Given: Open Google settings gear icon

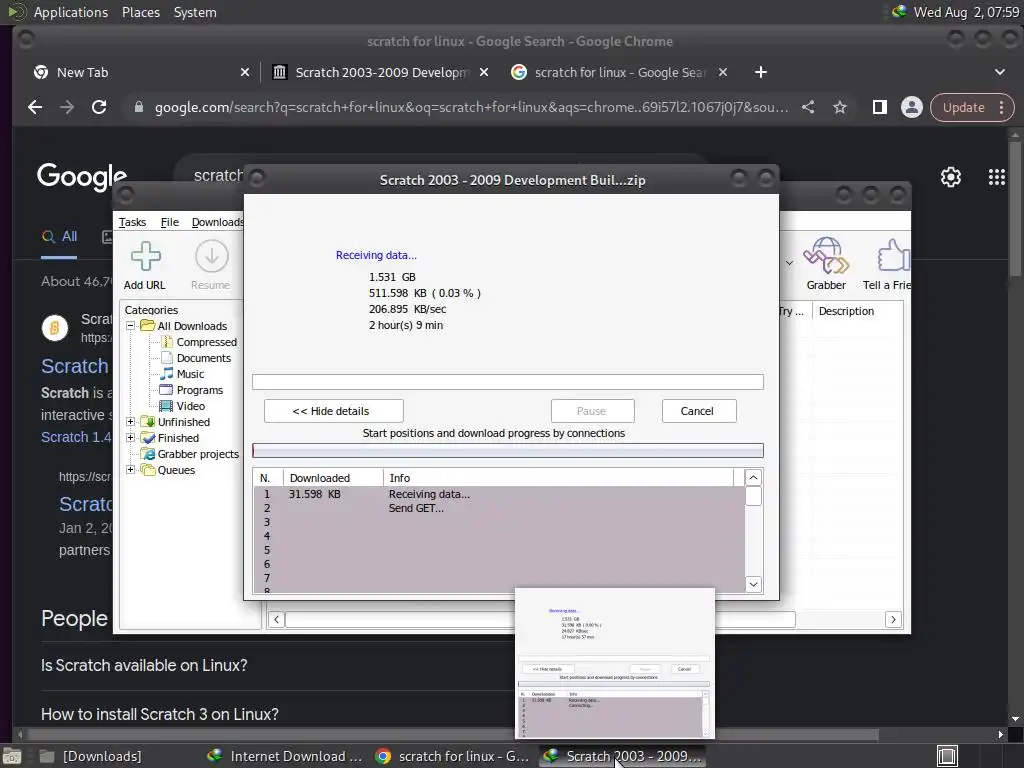Looking at the screenshot, I should [951, 177].
